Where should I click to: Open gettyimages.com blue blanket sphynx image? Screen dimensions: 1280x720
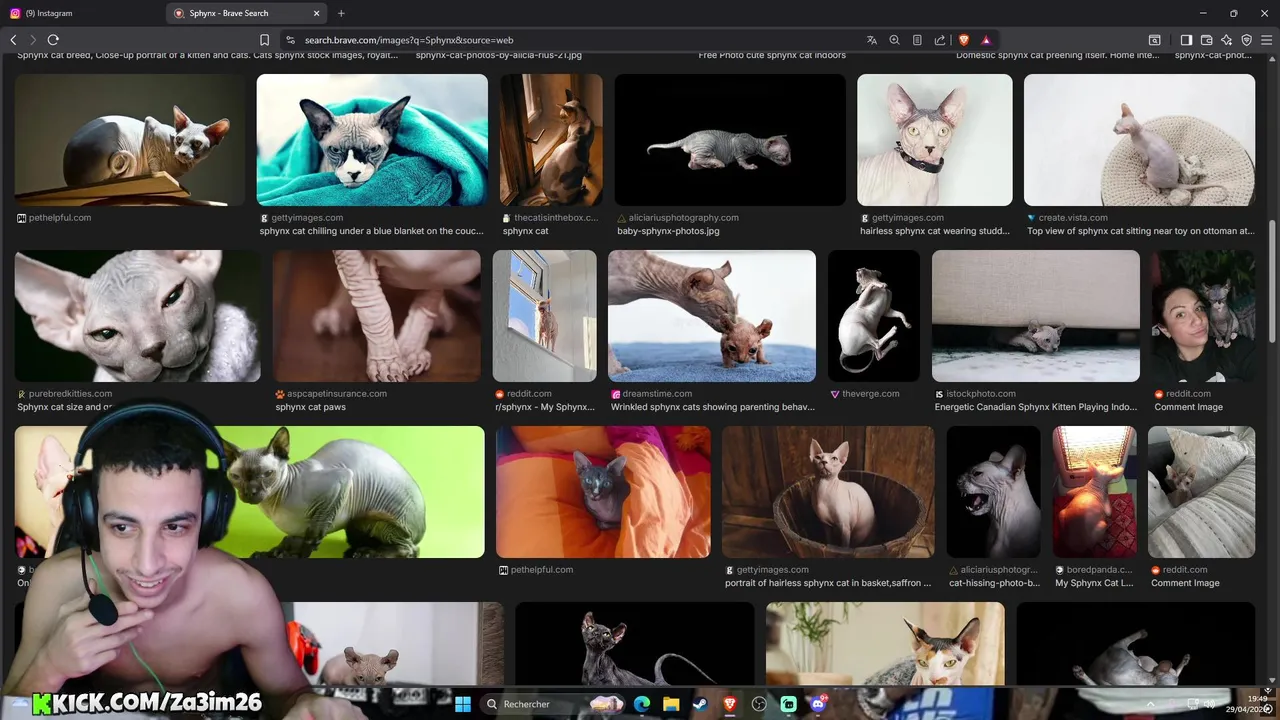tap(372, 140)
